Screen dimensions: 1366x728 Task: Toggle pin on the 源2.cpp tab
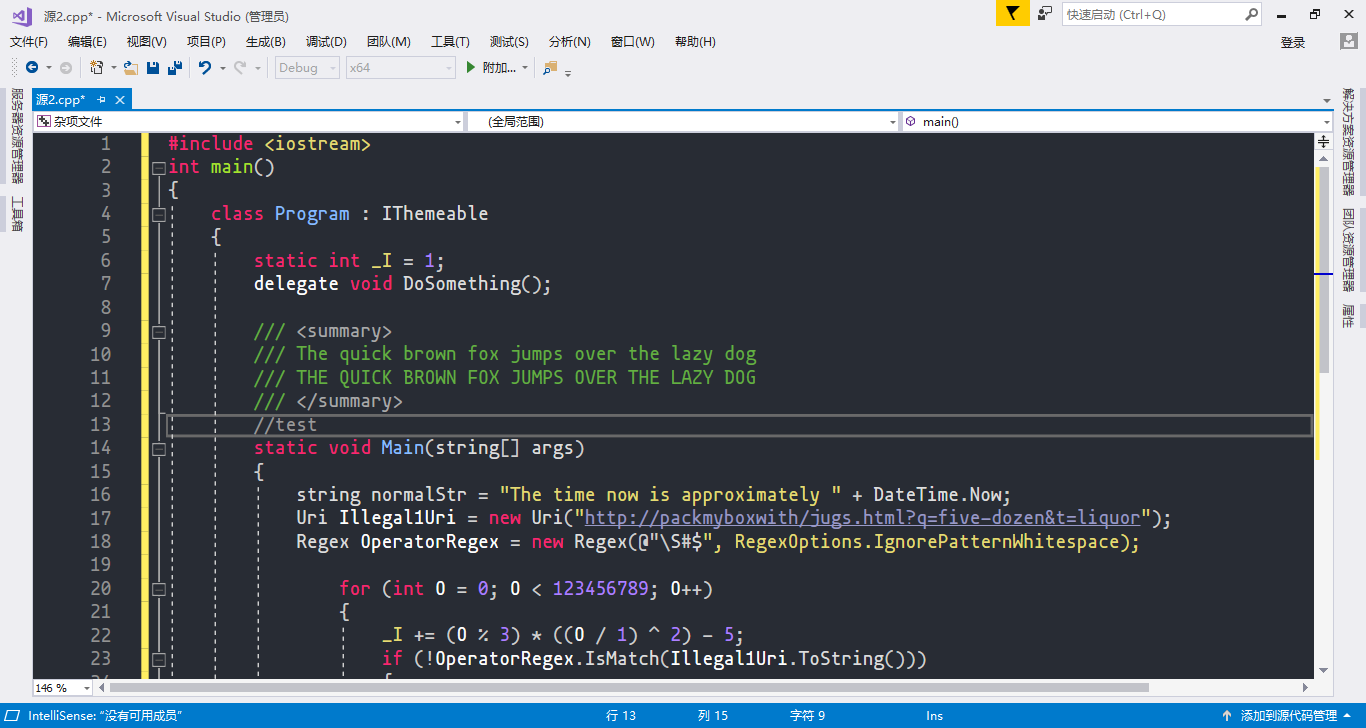coord(102,100)
